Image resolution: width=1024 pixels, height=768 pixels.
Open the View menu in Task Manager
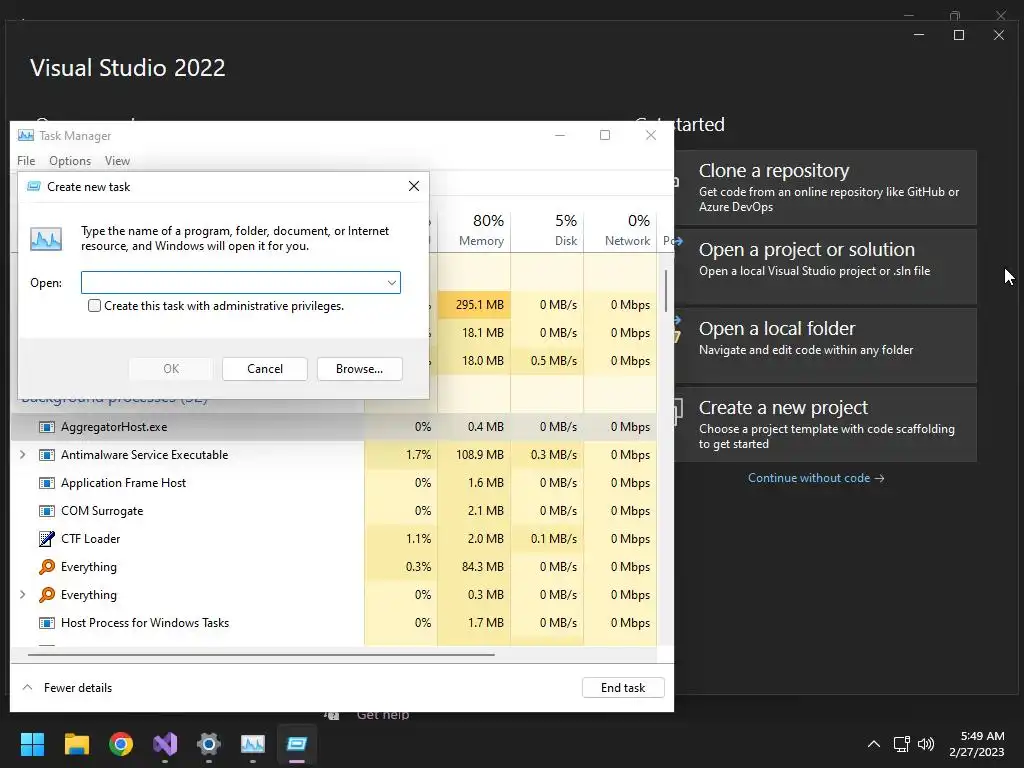pyautogui.click(x=118, y=161)
